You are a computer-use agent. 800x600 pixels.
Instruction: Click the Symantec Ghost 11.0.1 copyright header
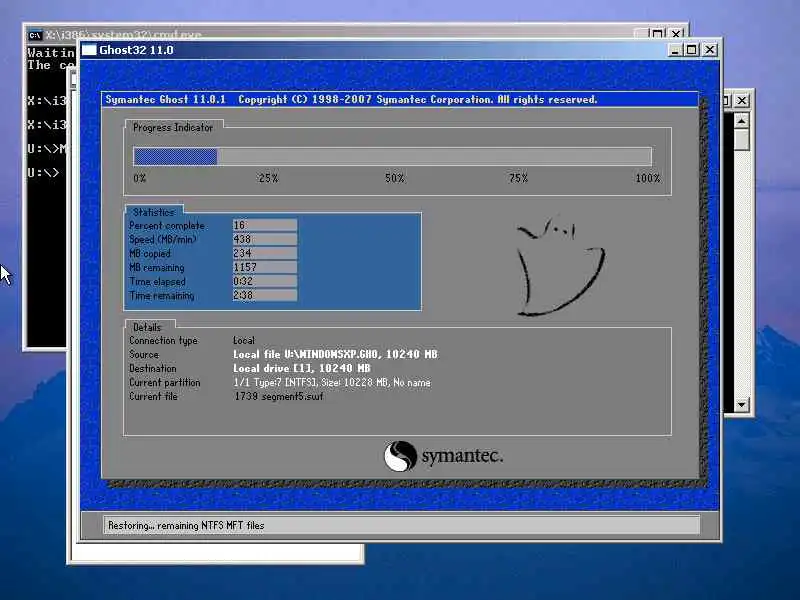(x=351, y=99)
